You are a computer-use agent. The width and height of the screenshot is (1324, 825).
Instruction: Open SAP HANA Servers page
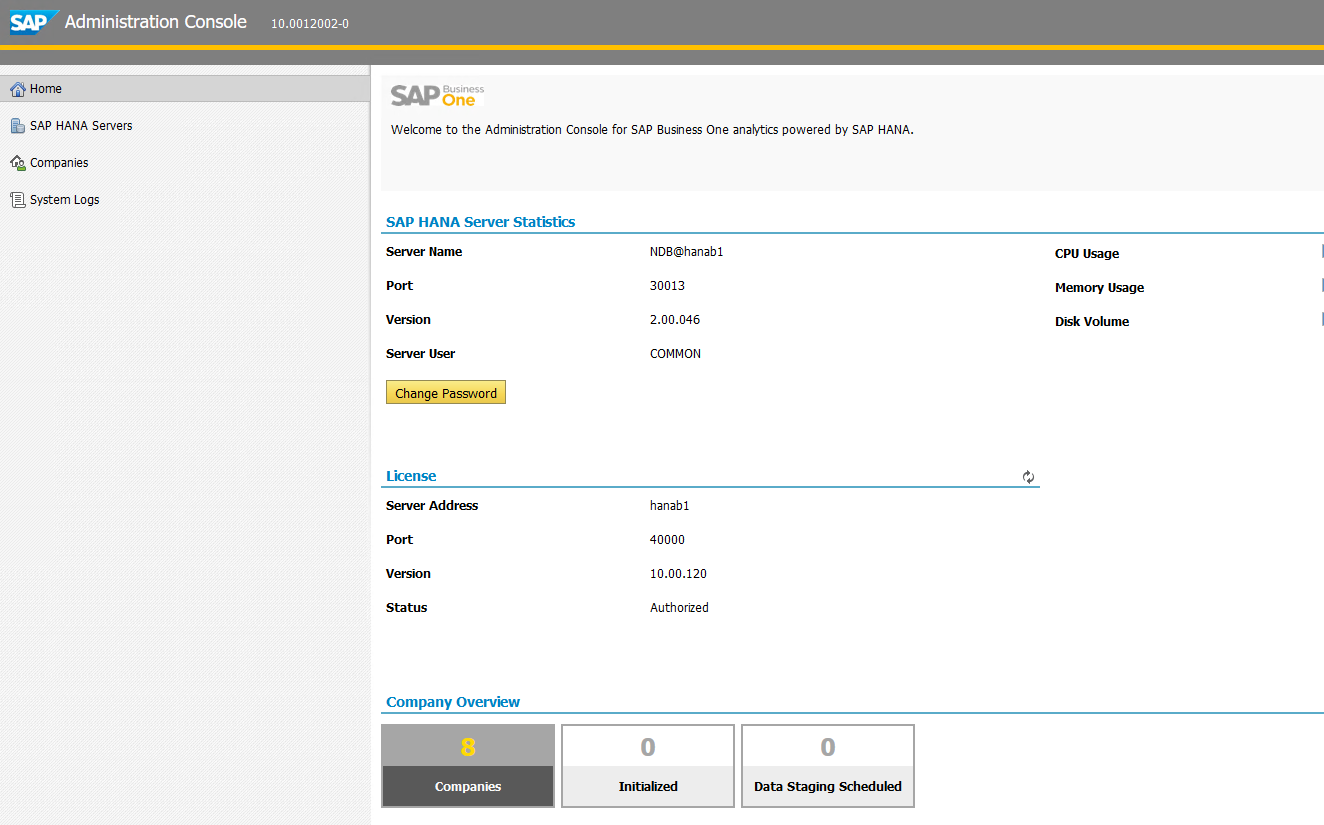pyautogui.click(x=185, y=126)
